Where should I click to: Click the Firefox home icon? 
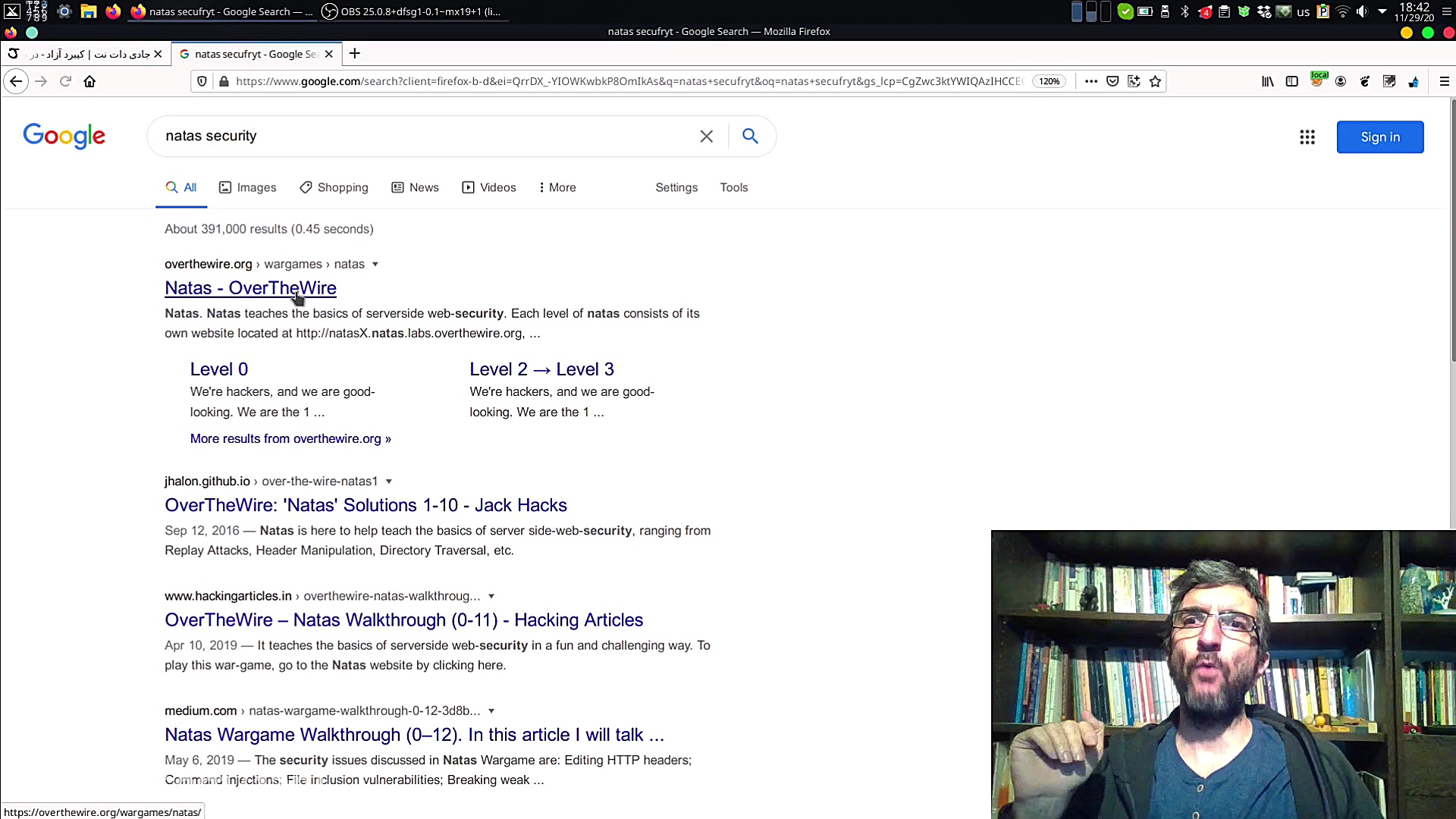pos(89,81)
